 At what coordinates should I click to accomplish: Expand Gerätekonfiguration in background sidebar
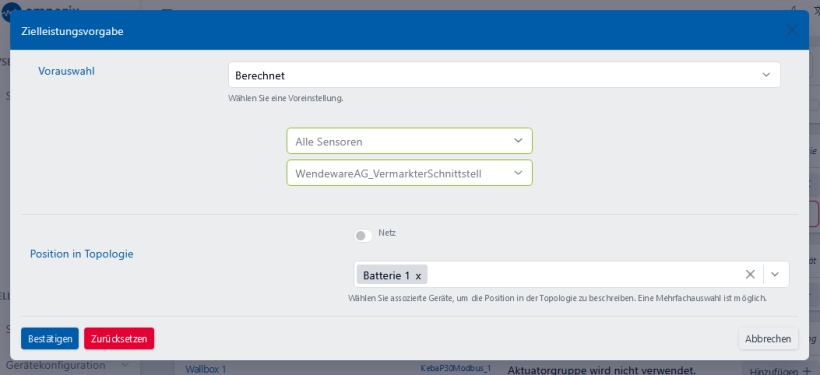point(67,365)
